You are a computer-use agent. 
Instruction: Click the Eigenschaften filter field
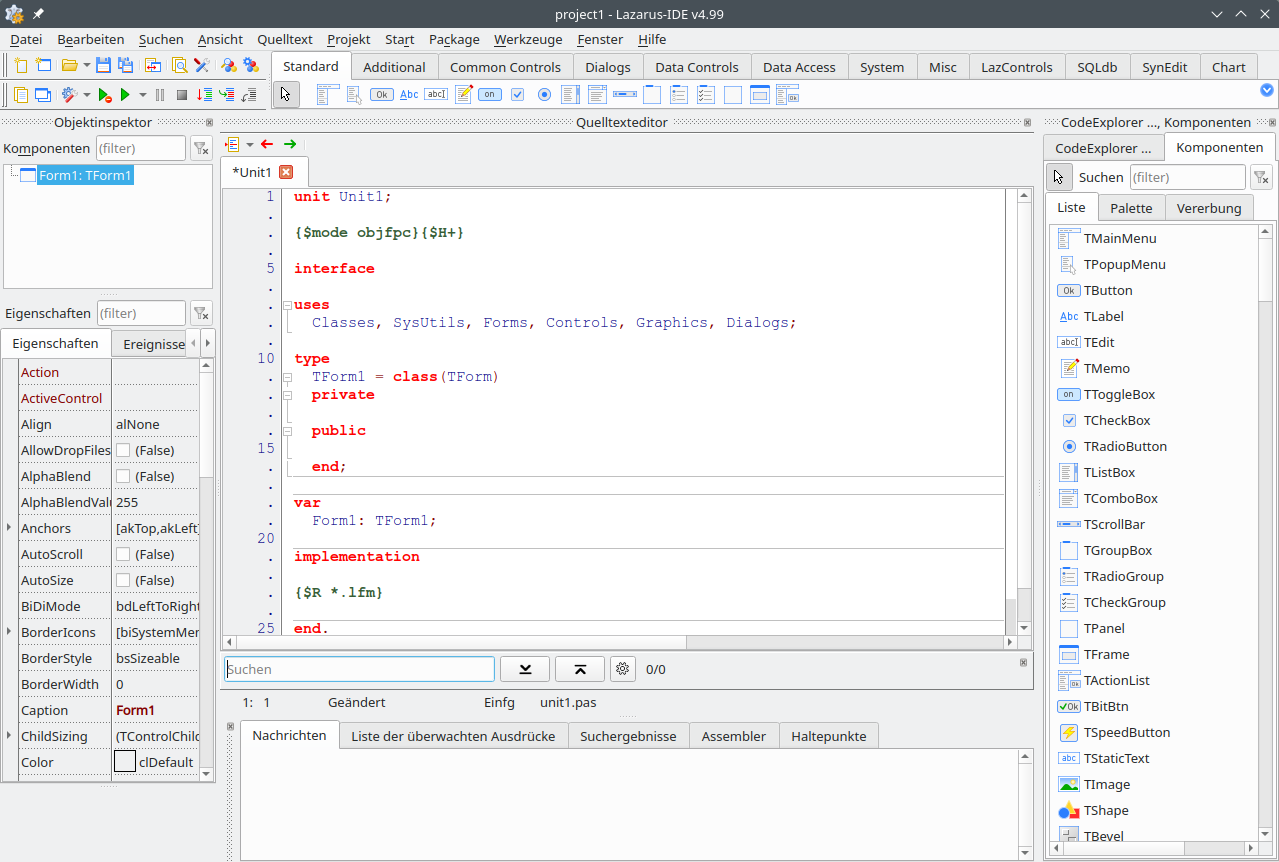point(141,314)
